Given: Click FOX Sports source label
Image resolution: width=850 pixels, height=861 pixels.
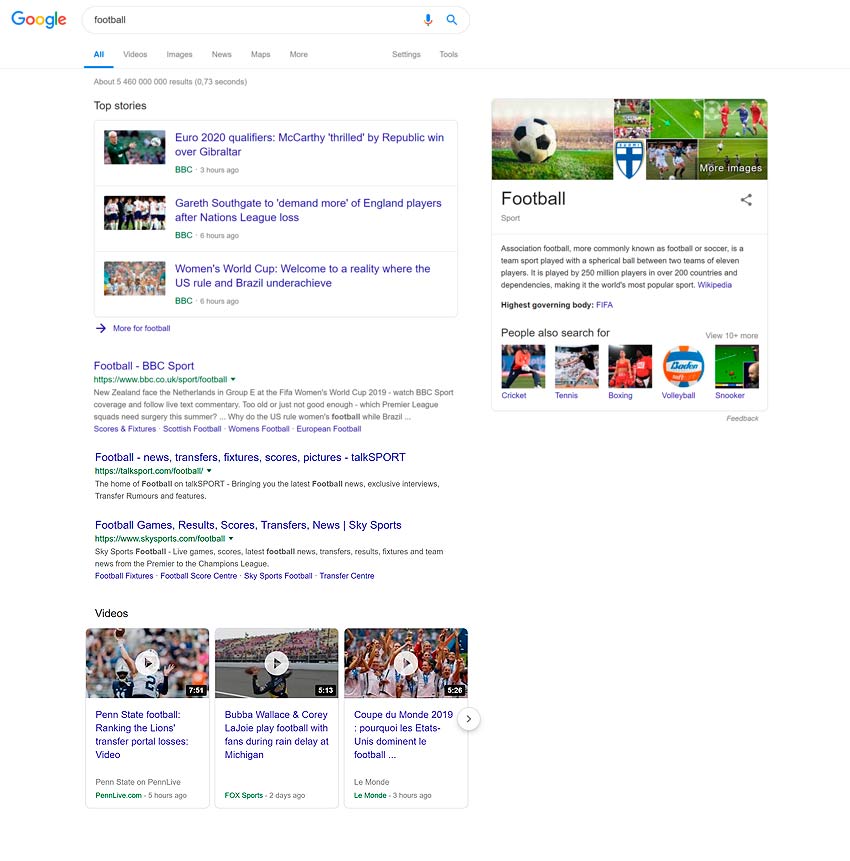Looking at the screenshot, I should point(244,795).
